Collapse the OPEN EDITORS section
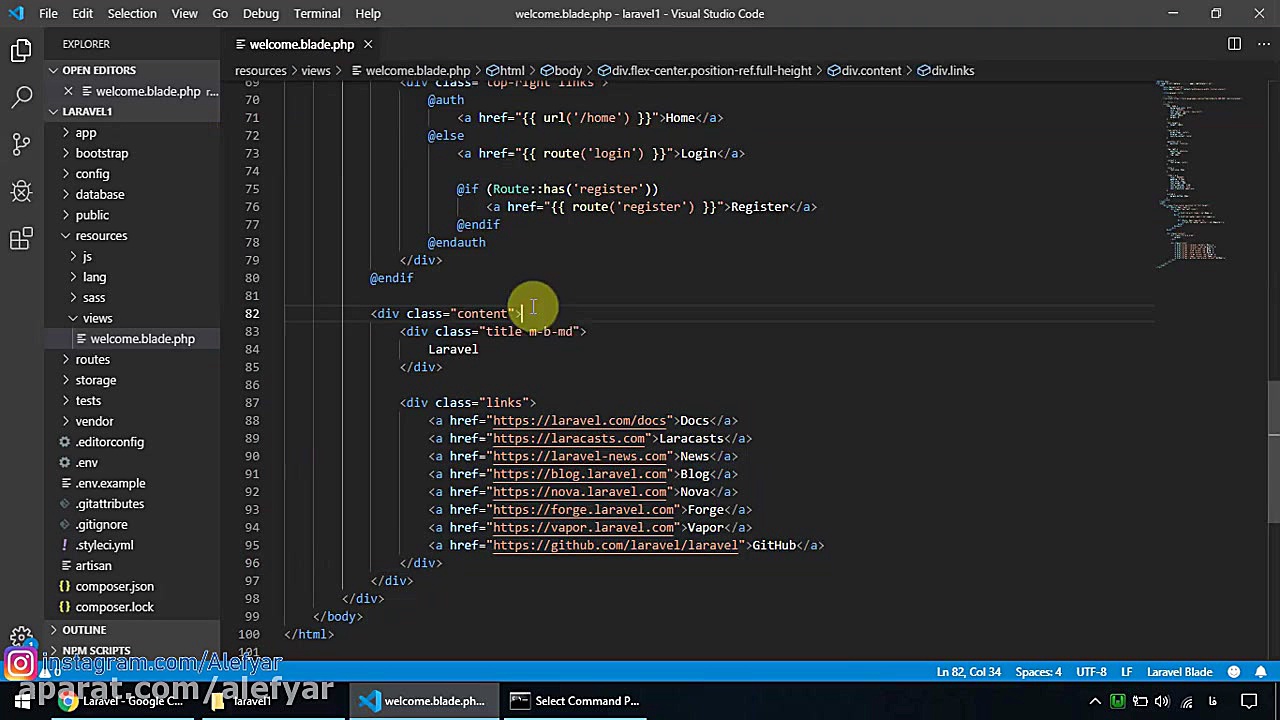 point(98,70)
